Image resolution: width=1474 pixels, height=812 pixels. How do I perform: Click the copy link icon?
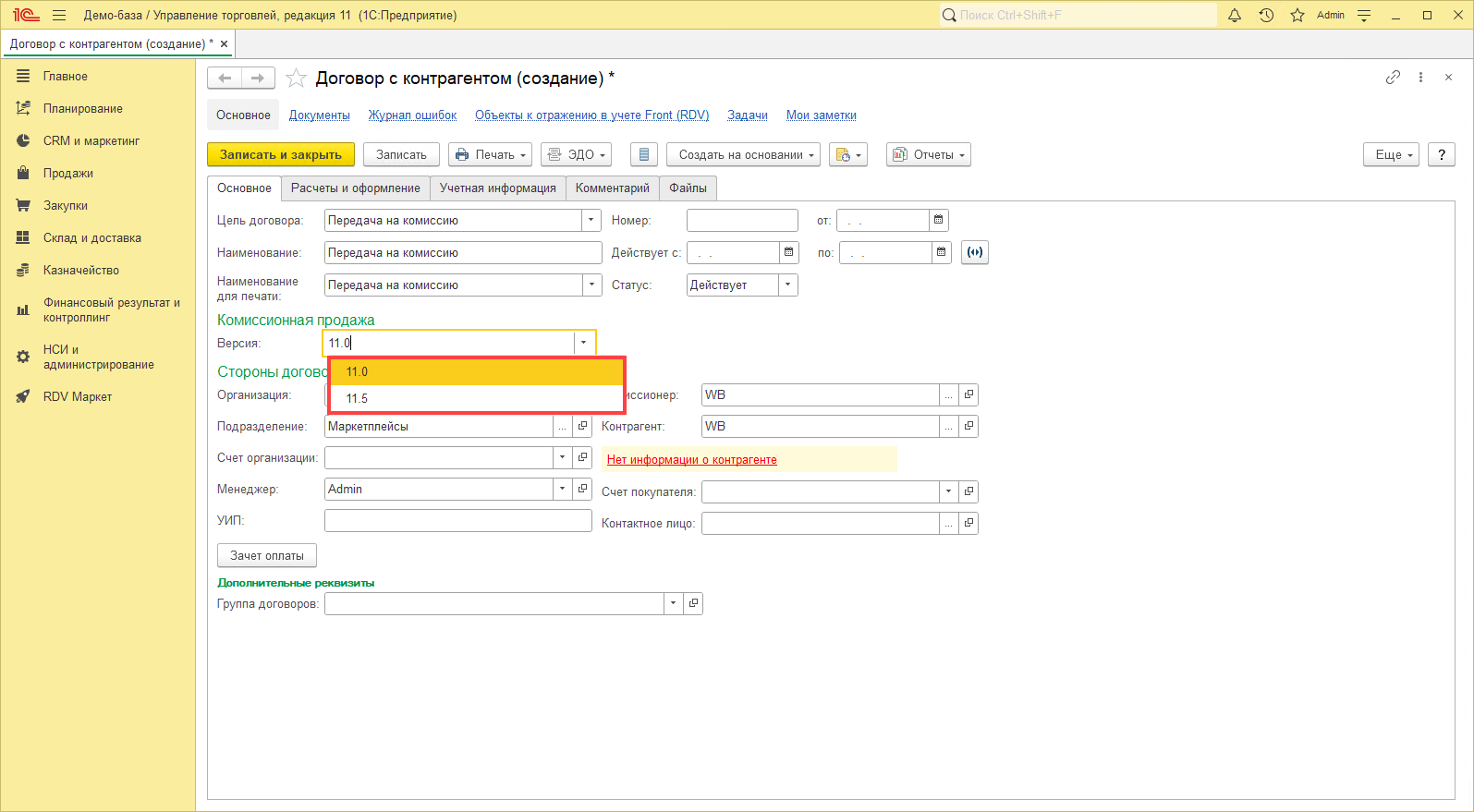tap(1393, 78)
